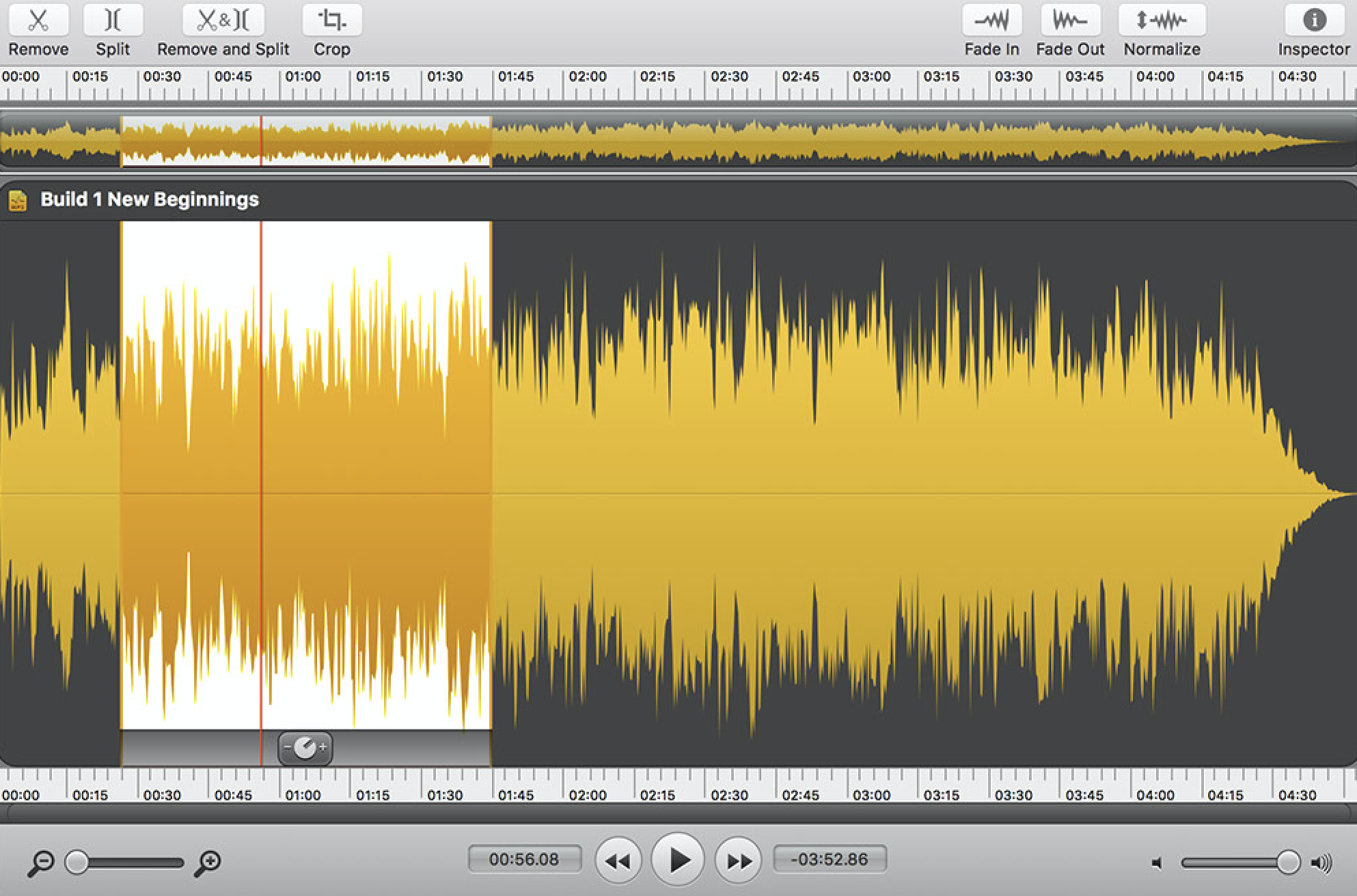1357x896 pixels.
Task: Click the Build 1 New Beginnings file icon
Action: 18,201
